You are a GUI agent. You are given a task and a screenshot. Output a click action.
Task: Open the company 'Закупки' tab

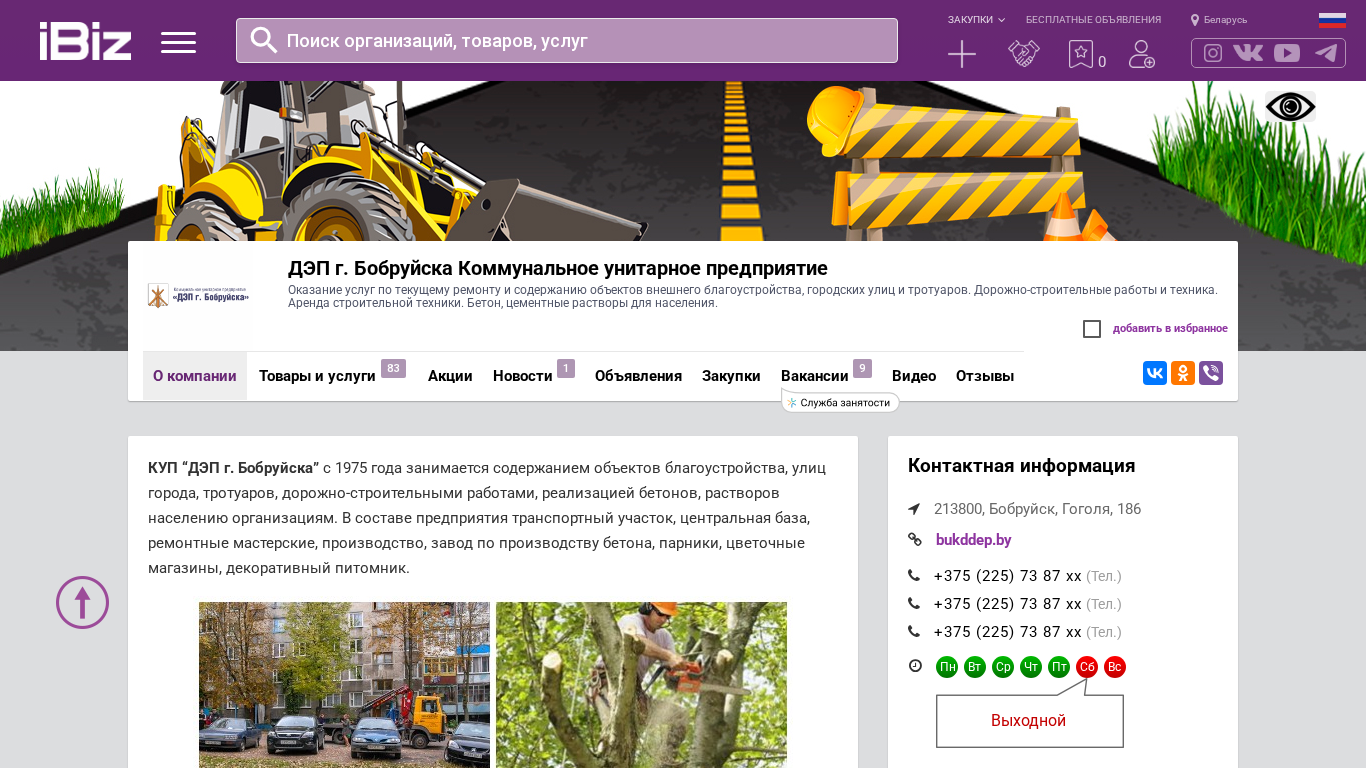(731, 376)
